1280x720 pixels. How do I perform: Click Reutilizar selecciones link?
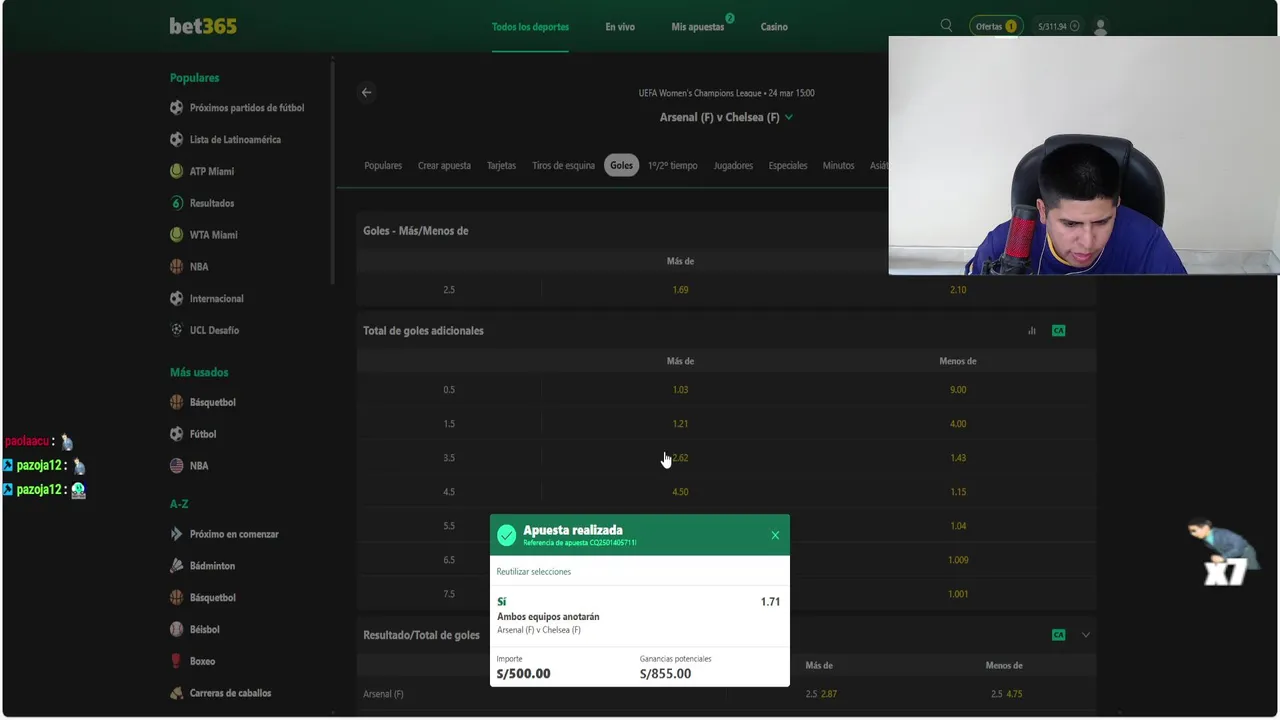point(534,572)
